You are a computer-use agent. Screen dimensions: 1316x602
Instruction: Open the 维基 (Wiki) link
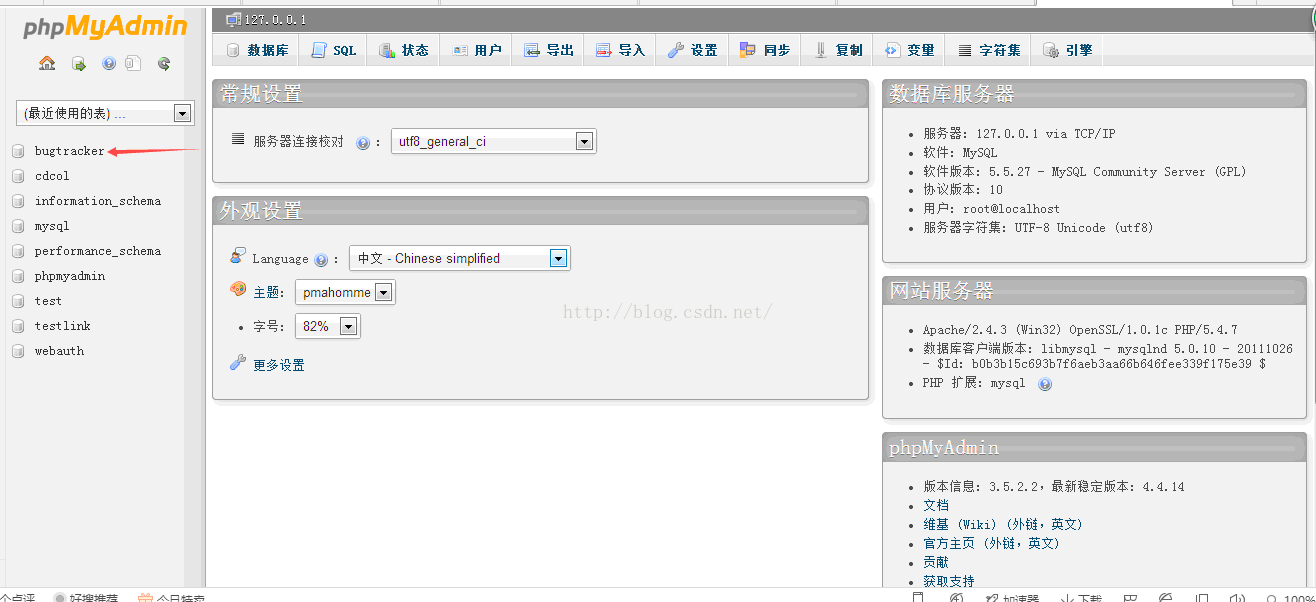[x=1003, y=524]
